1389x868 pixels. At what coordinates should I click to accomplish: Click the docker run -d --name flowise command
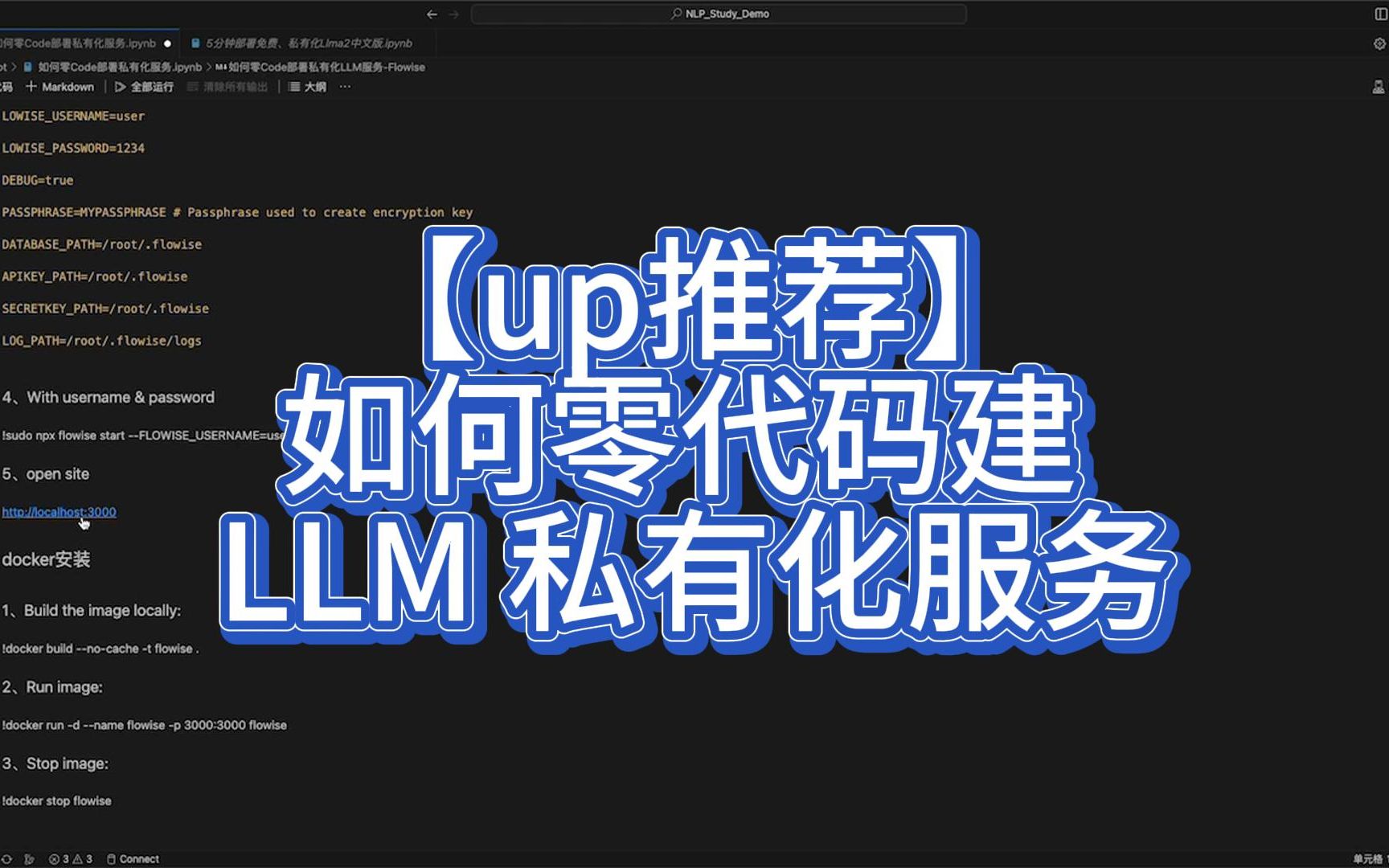click(x=145, y=725)
